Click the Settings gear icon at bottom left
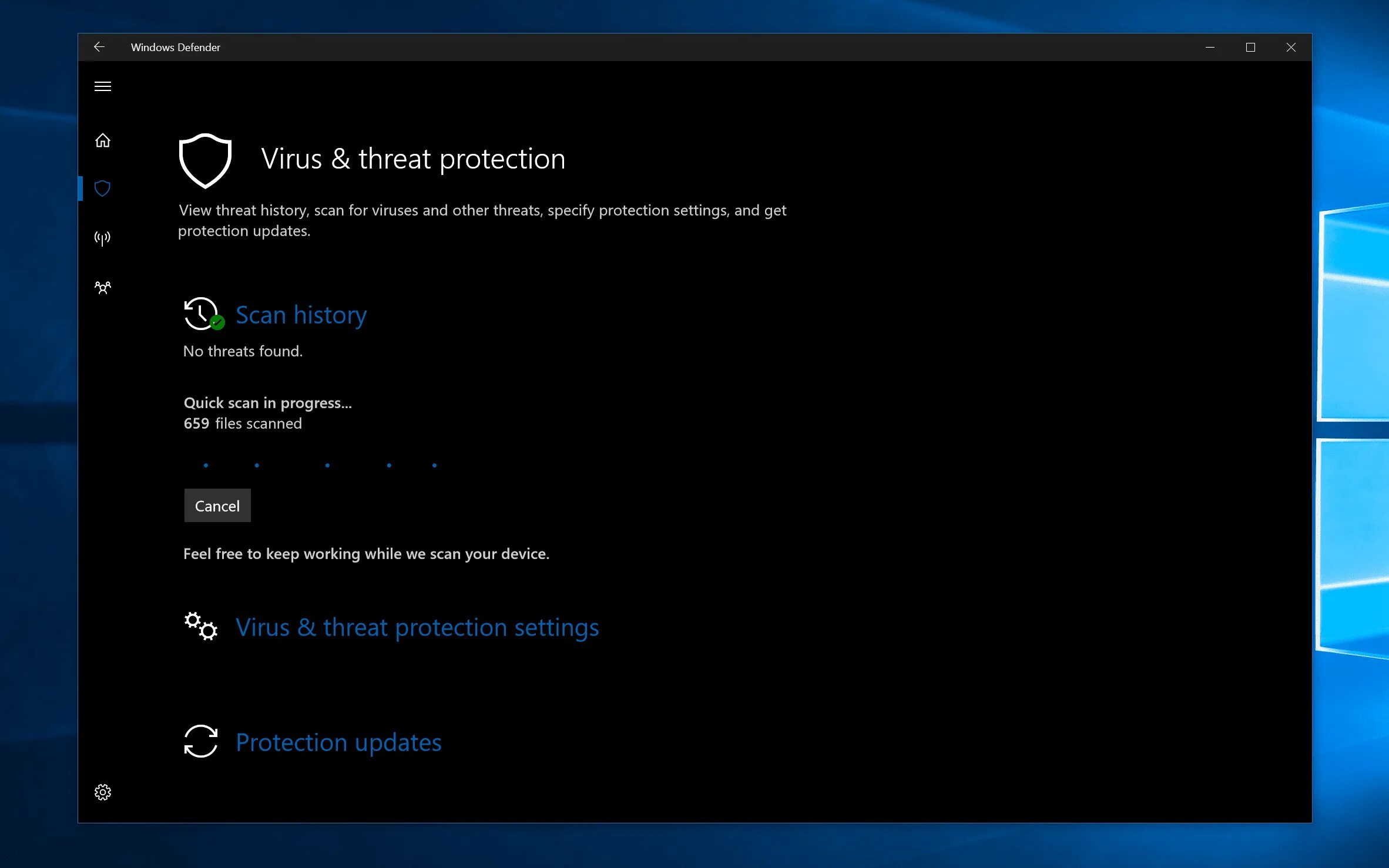This screenshot has height=868, width=1389. click(102, 792)
